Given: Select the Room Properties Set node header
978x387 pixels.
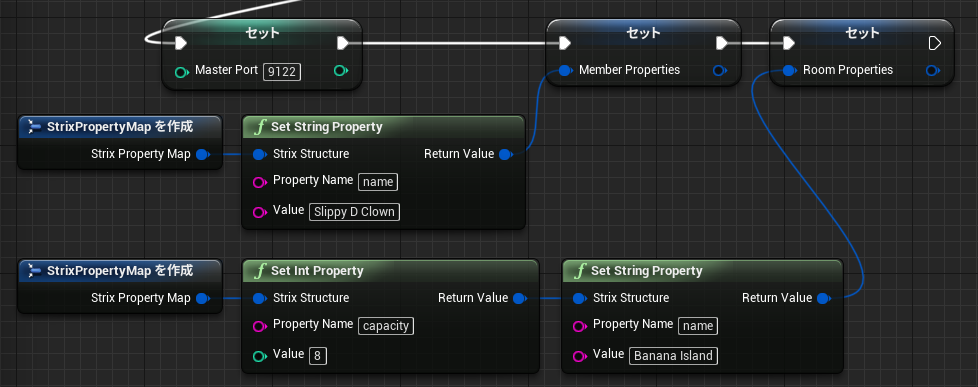Looking at the screenshot, I should (862, 34).
